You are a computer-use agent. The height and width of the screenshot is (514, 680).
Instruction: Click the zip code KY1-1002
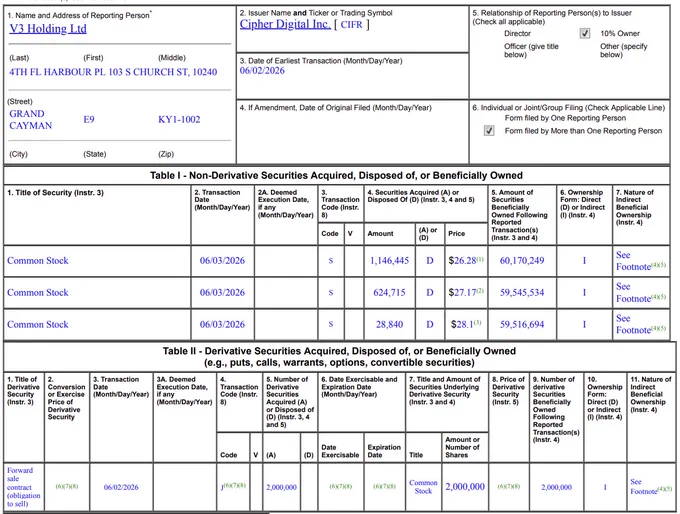tap(179, 120)
